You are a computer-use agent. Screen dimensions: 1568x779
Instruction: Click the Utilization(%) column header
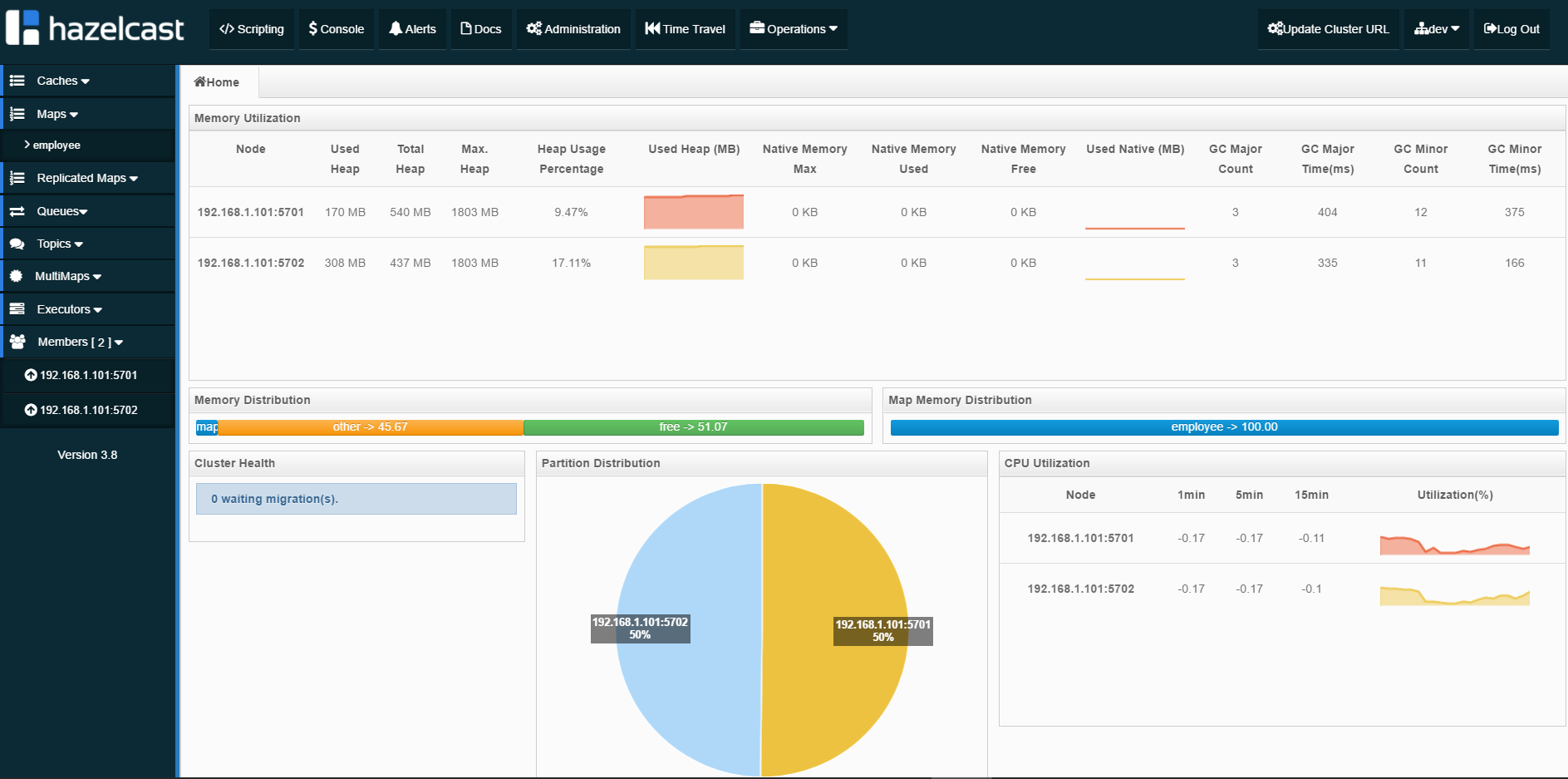(1455, 495)
